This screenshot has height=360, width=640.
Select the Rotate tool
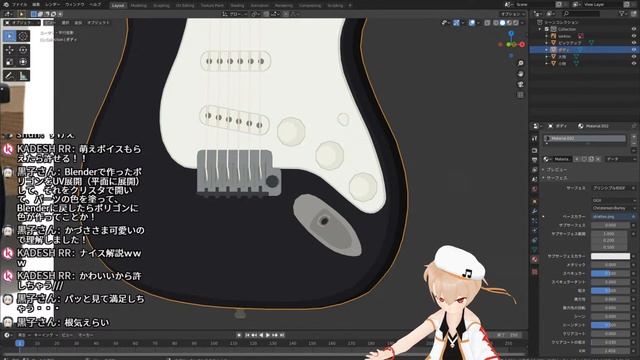[23, 50]
